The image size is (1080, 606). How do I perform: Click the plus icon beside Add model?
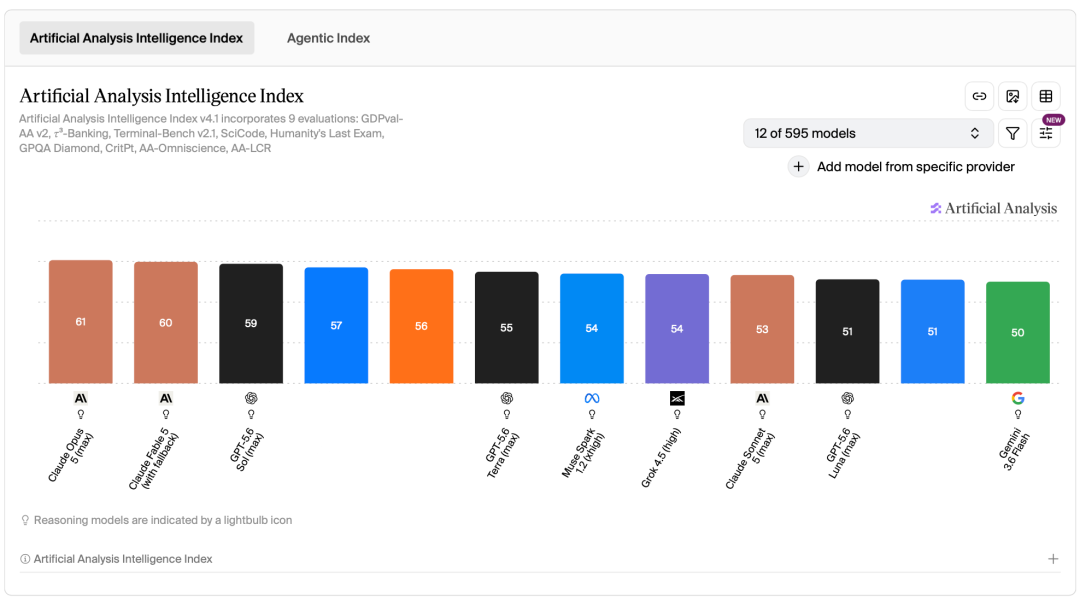[x=798, y=167]
